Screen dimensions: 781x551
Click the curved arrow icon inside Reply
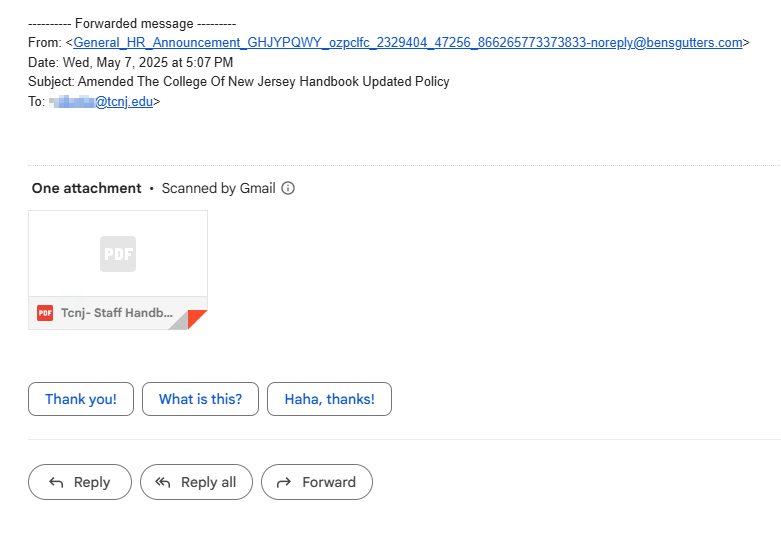coord(56,482)
